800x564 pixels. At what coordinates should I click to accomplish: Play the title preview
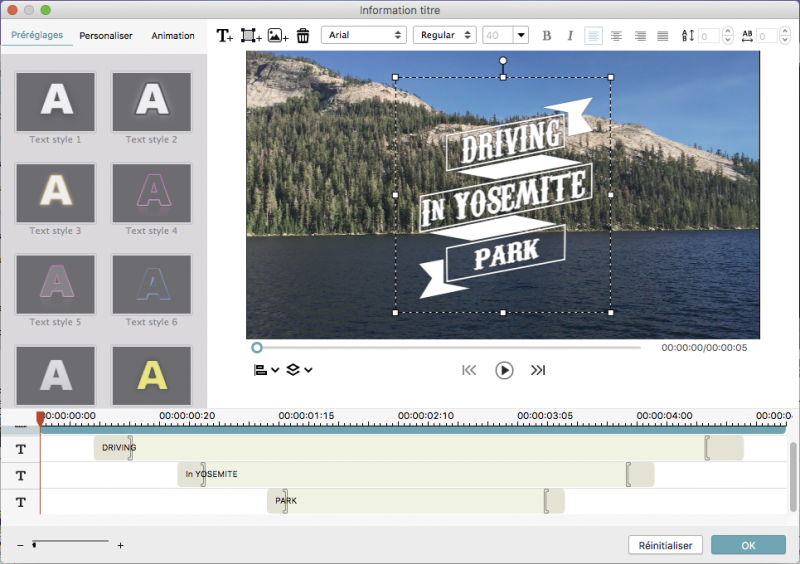pyautogui.click(x=504, y=370)
